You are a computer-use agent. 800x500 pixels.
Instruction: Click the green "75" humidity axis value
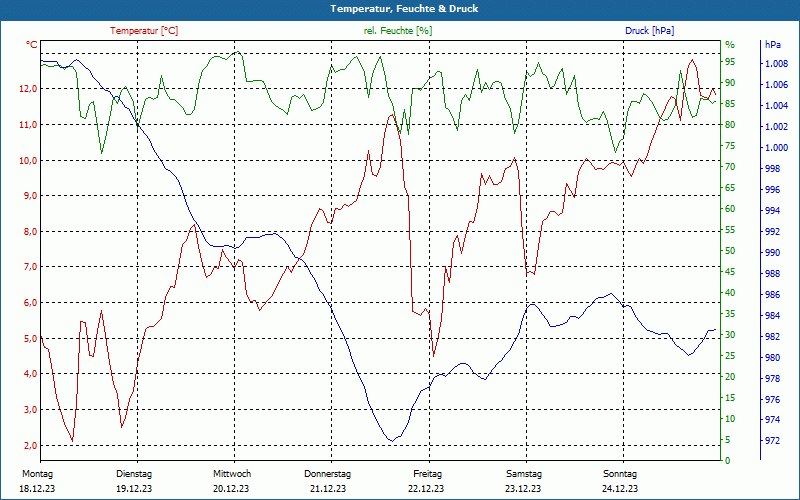click(x=730, y=146)
